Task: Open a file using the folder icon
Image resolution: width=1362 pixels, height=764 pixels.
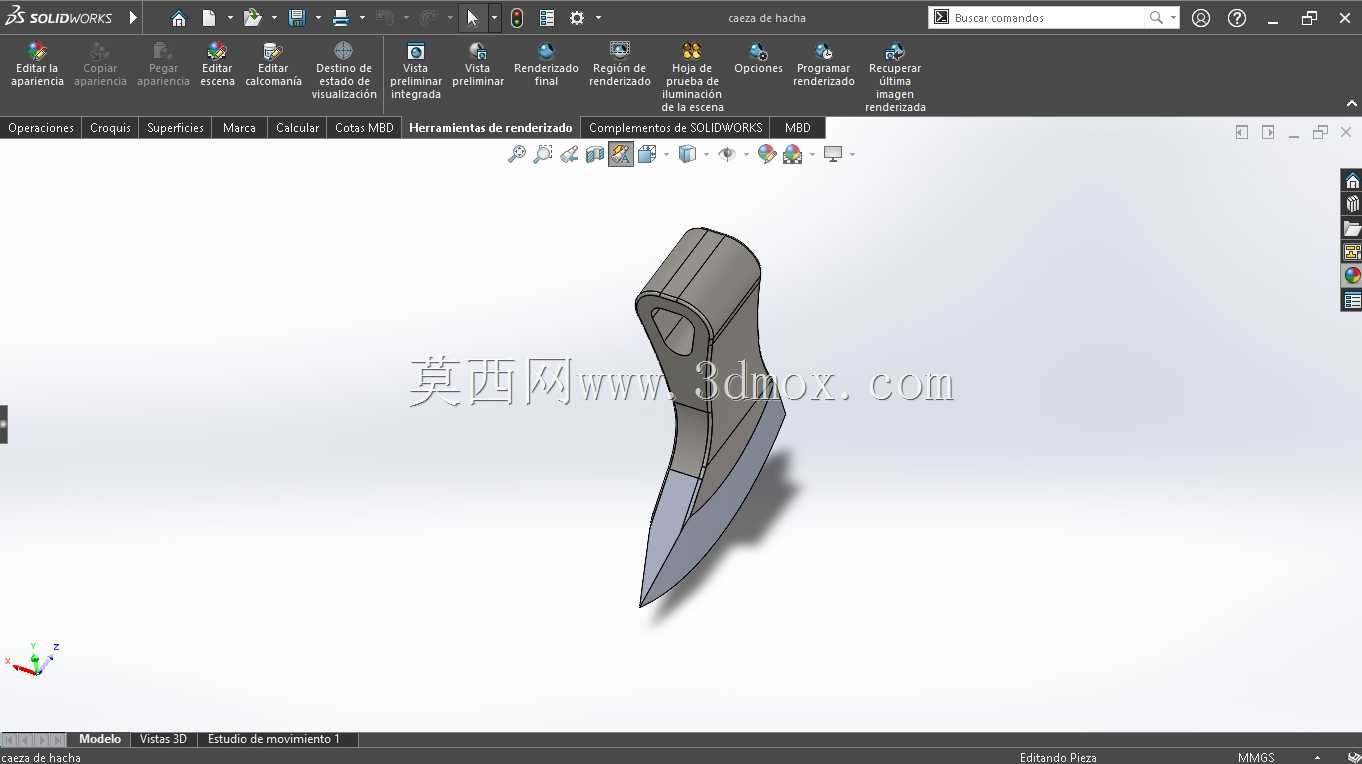Action: click(252, 18)
